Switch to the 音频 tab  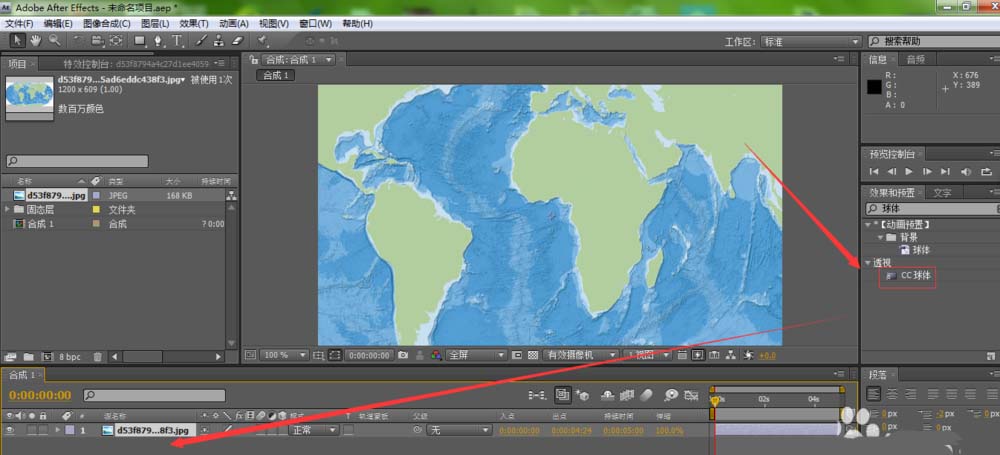coord(916,59)
